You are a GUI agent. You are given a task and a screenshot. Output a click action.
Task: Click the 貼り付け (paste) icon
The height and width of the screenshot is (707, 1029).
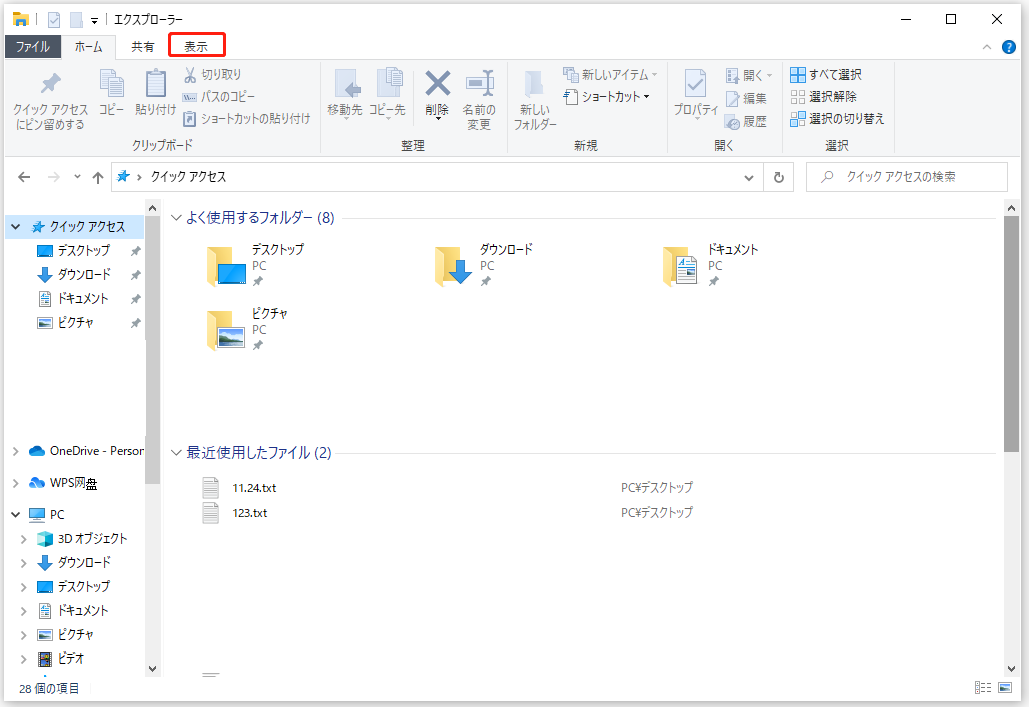(155, 97)
